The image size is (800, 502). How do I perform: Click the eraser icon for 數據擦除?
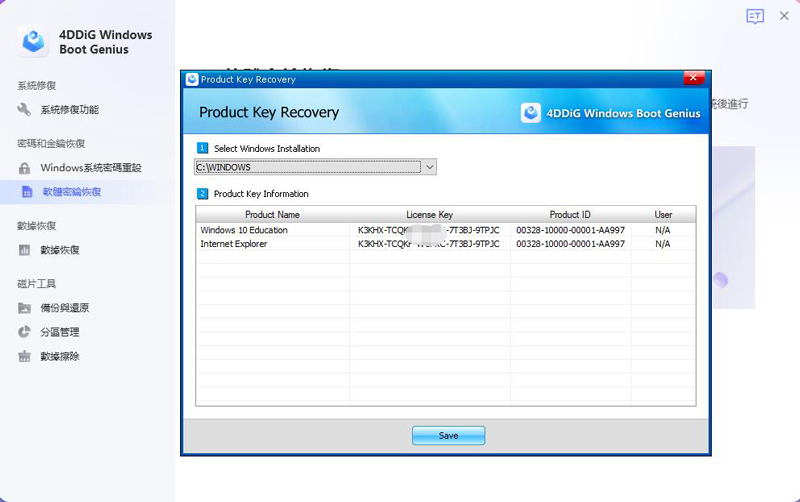[x=25, y=356]
